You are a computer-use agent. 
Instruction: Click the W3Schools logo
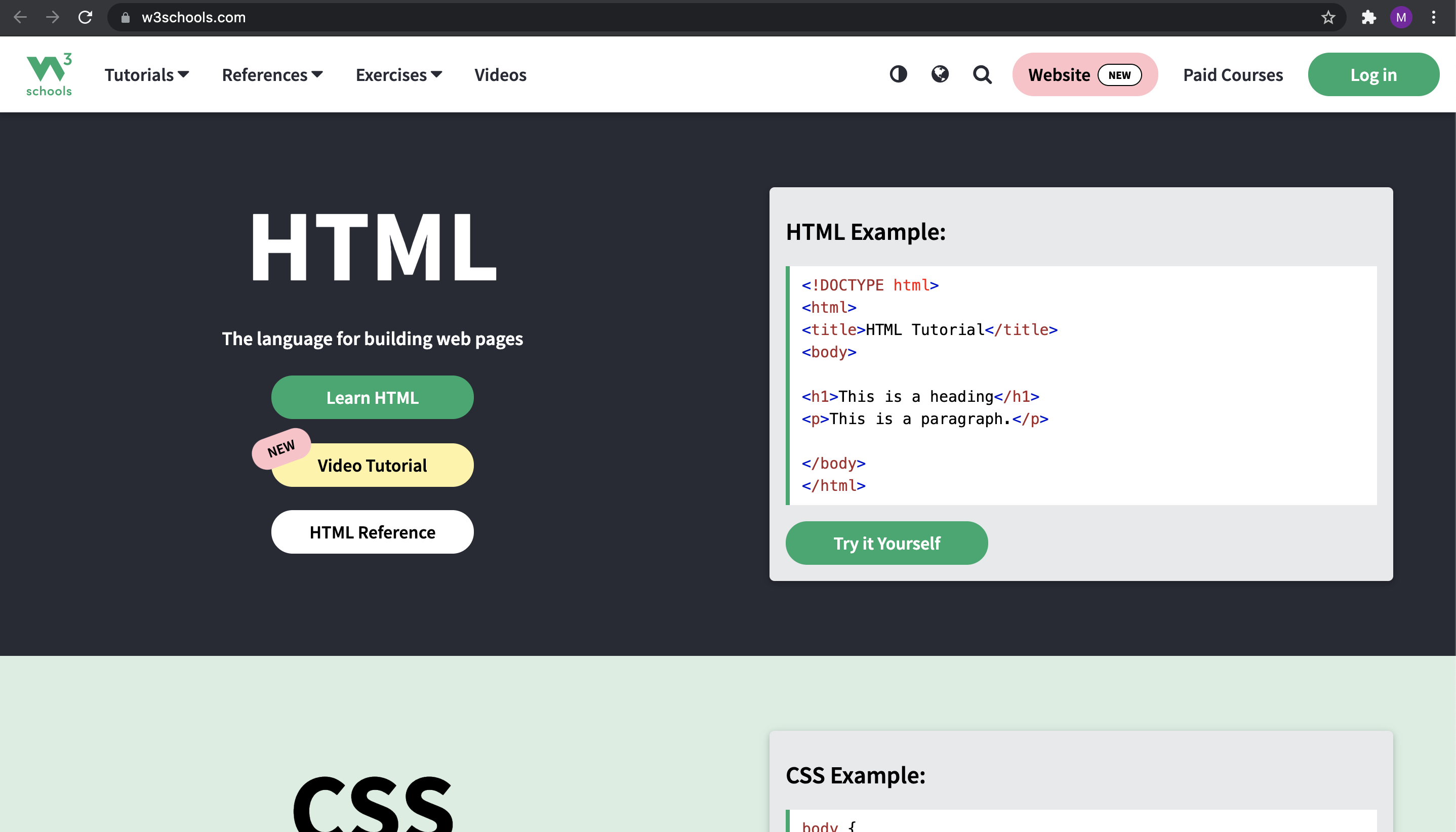pyautogui.click(x=49, y=74)
